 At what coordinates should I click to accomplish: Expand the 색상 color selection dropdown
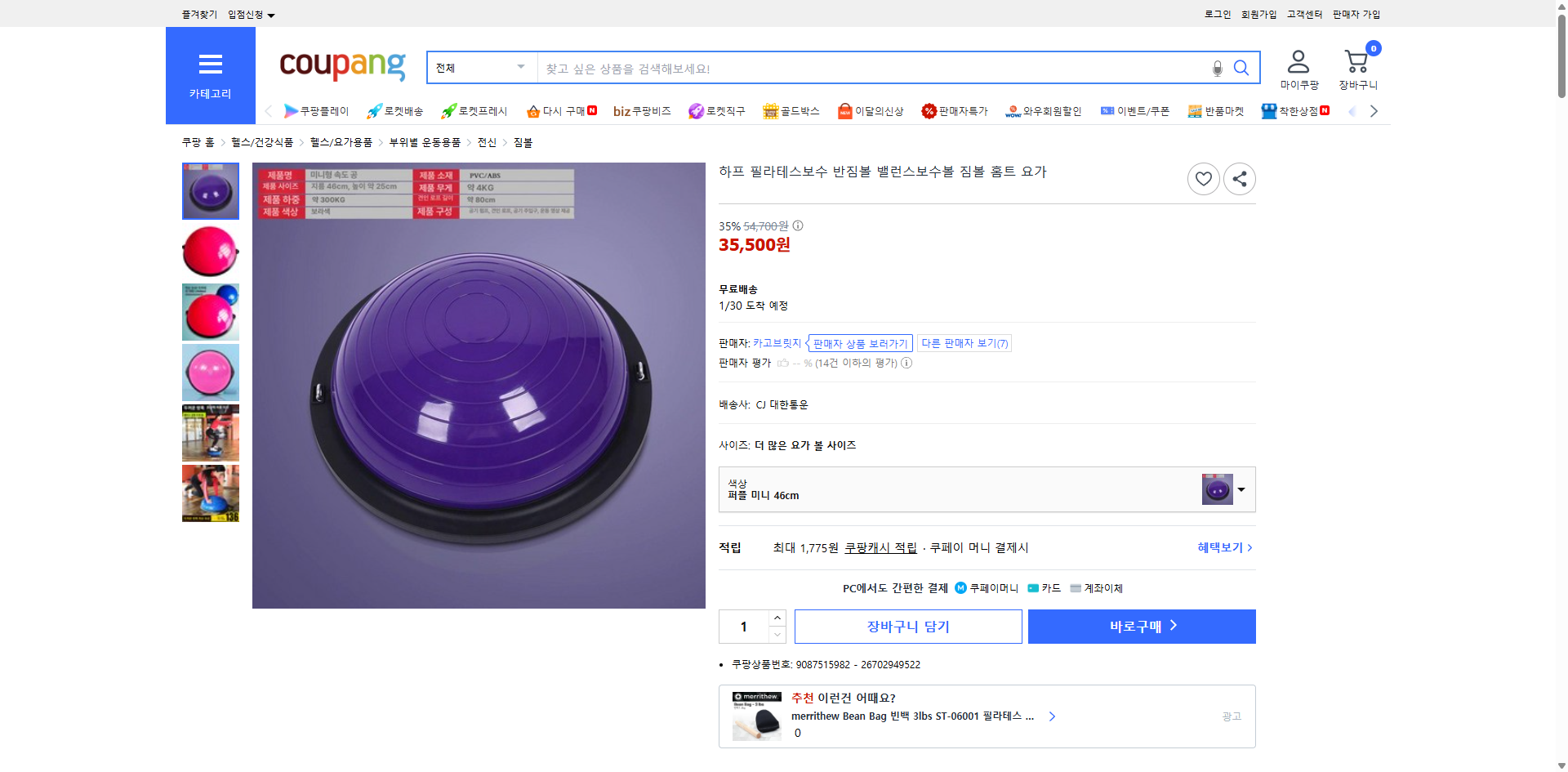1240,489
